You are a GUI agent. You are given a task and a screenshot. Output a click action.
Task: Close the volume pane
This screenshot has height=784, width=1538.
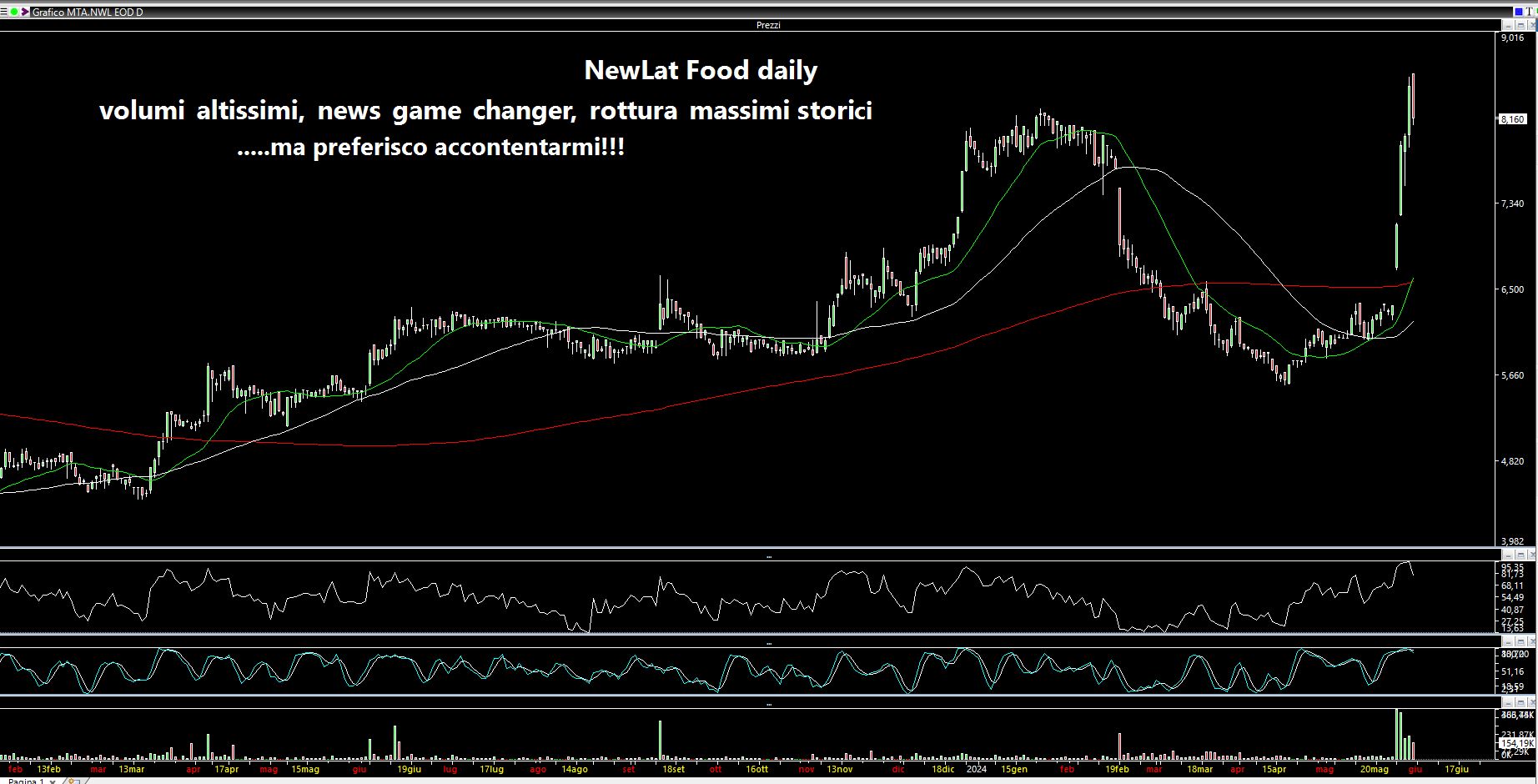[1530, 702]
